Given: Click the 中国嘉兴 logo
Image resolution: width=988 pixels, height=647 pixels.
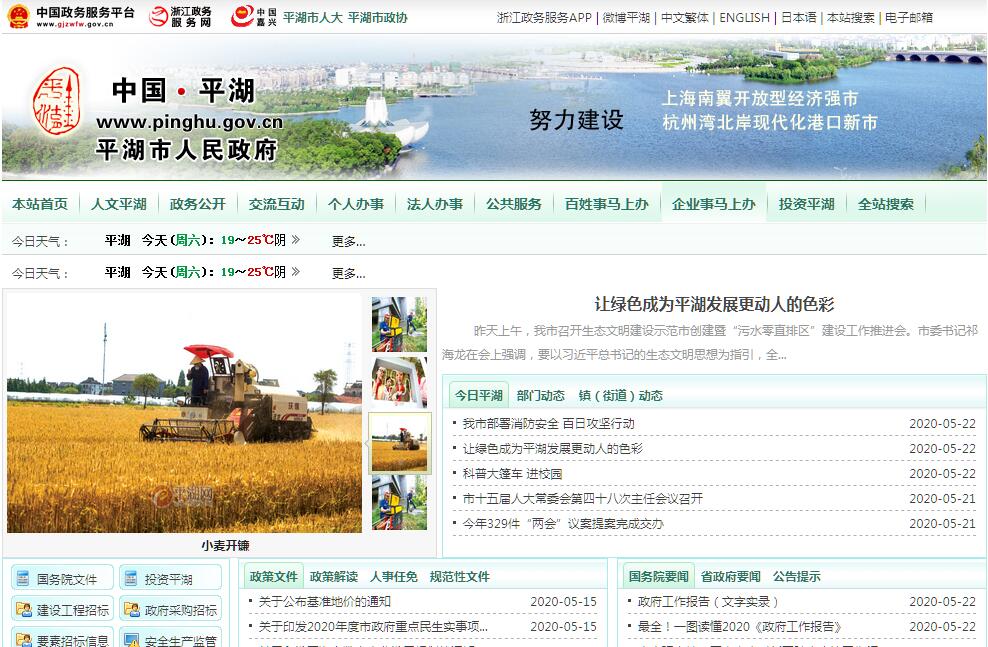Looking at the screenshot, I should point(242,17).
